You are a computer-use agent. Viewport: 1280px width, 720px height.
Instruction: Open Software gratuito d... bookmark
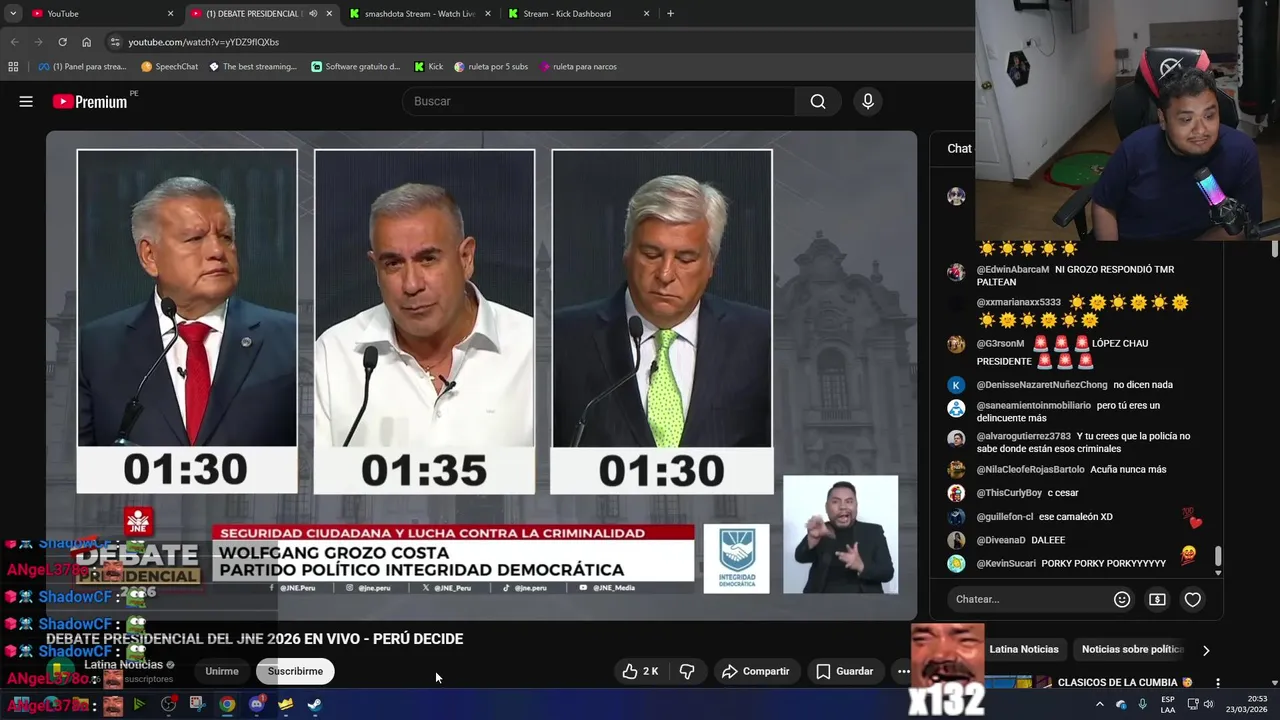(x=356, y=67)
